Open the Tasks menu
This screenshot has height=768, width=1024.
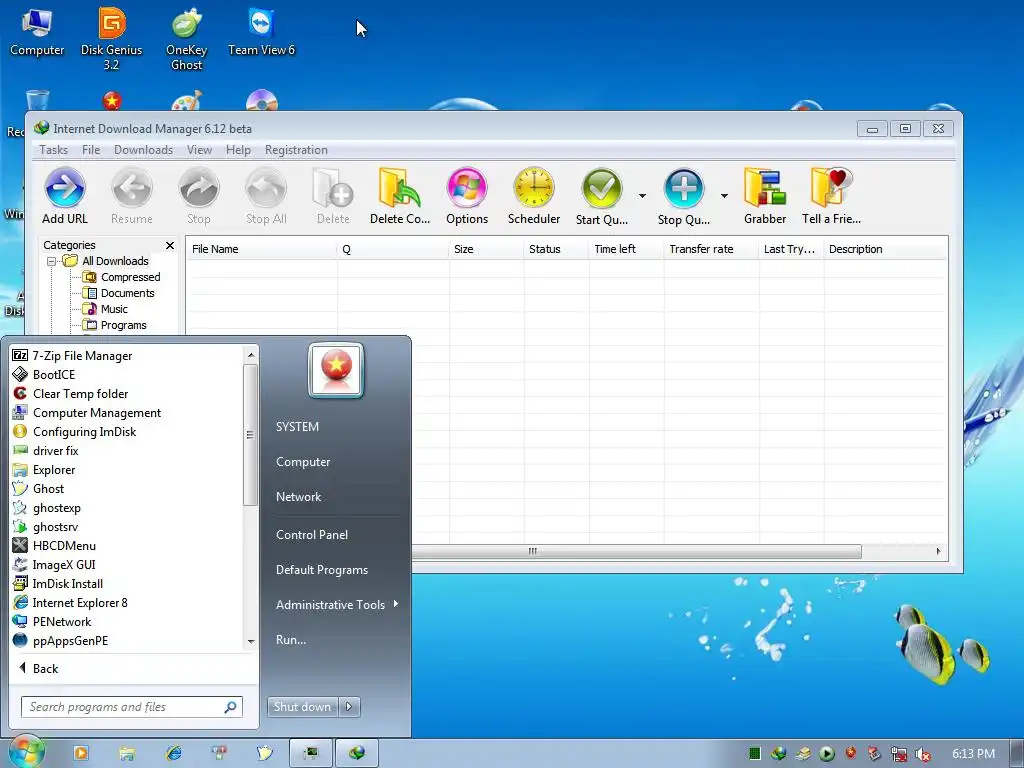54,150
